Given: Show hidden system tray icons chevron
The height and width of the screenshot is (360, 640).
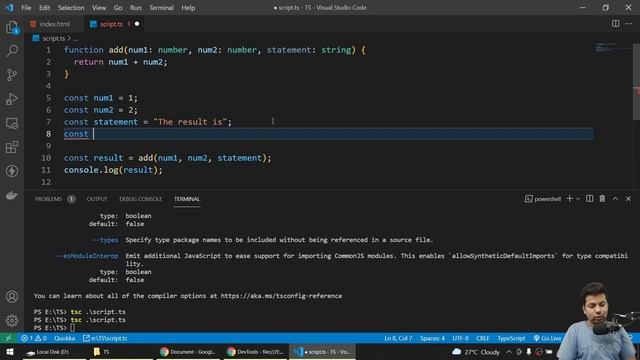Looking at the screenshot, I should tap(509, 351).
